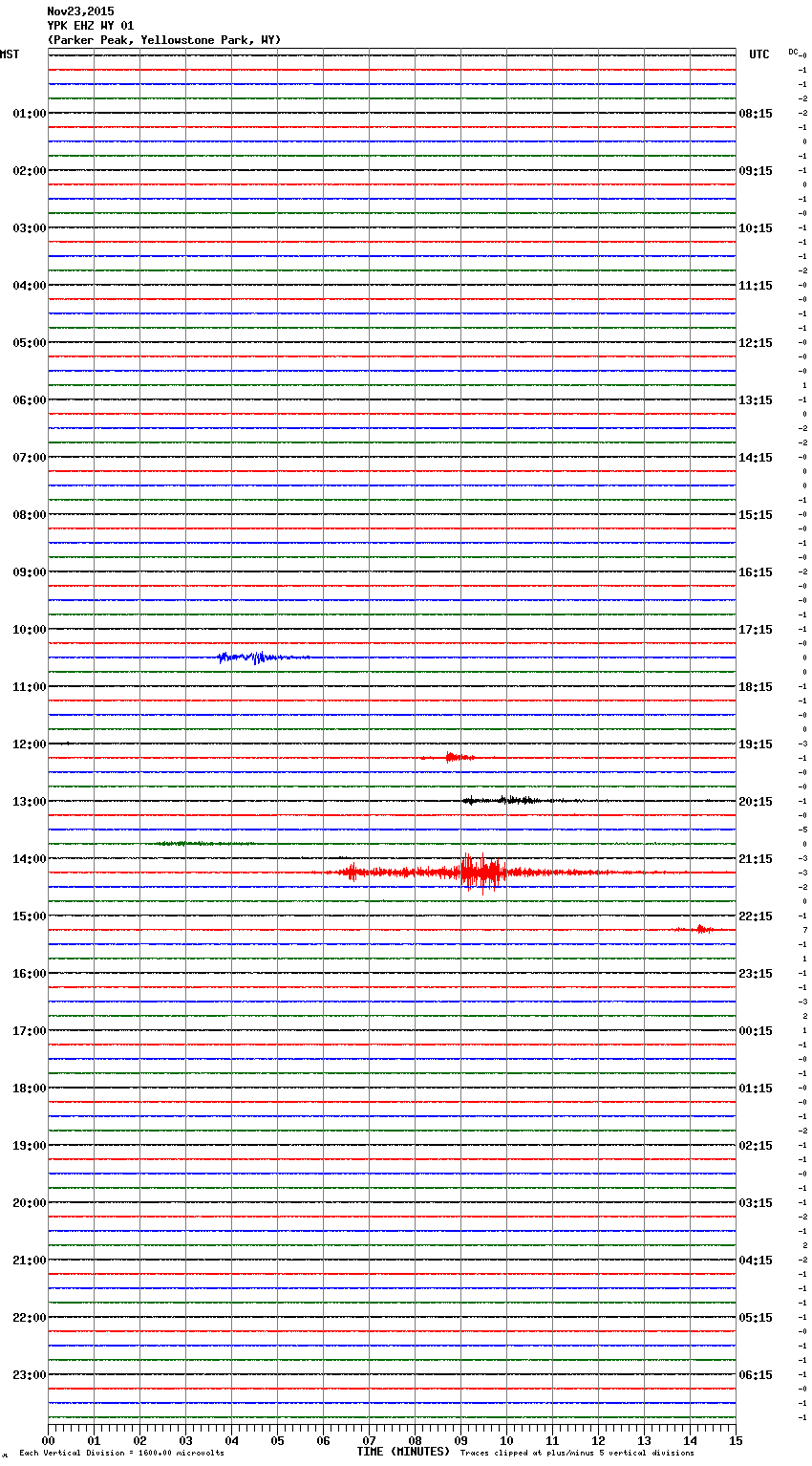Click the 13:00 MST time label
812x1466 pixels.
click(30, 802)
